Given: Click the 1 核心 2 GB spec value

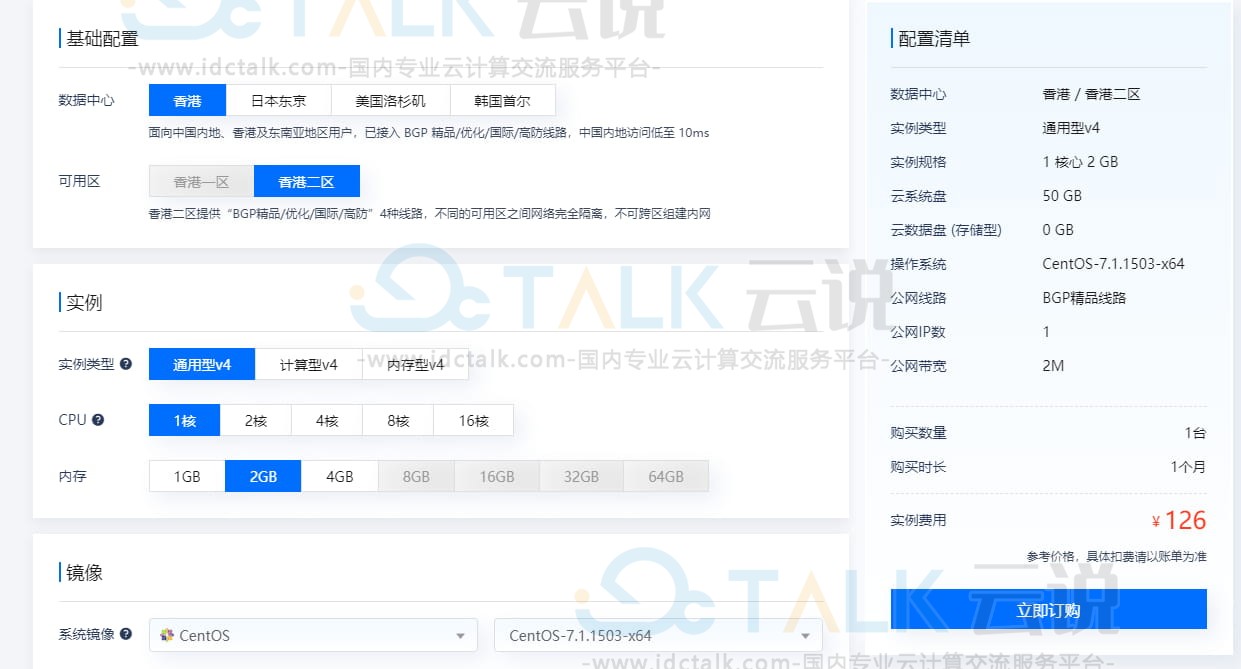Looking at the screenshot, I should (x=1080, y=162).
